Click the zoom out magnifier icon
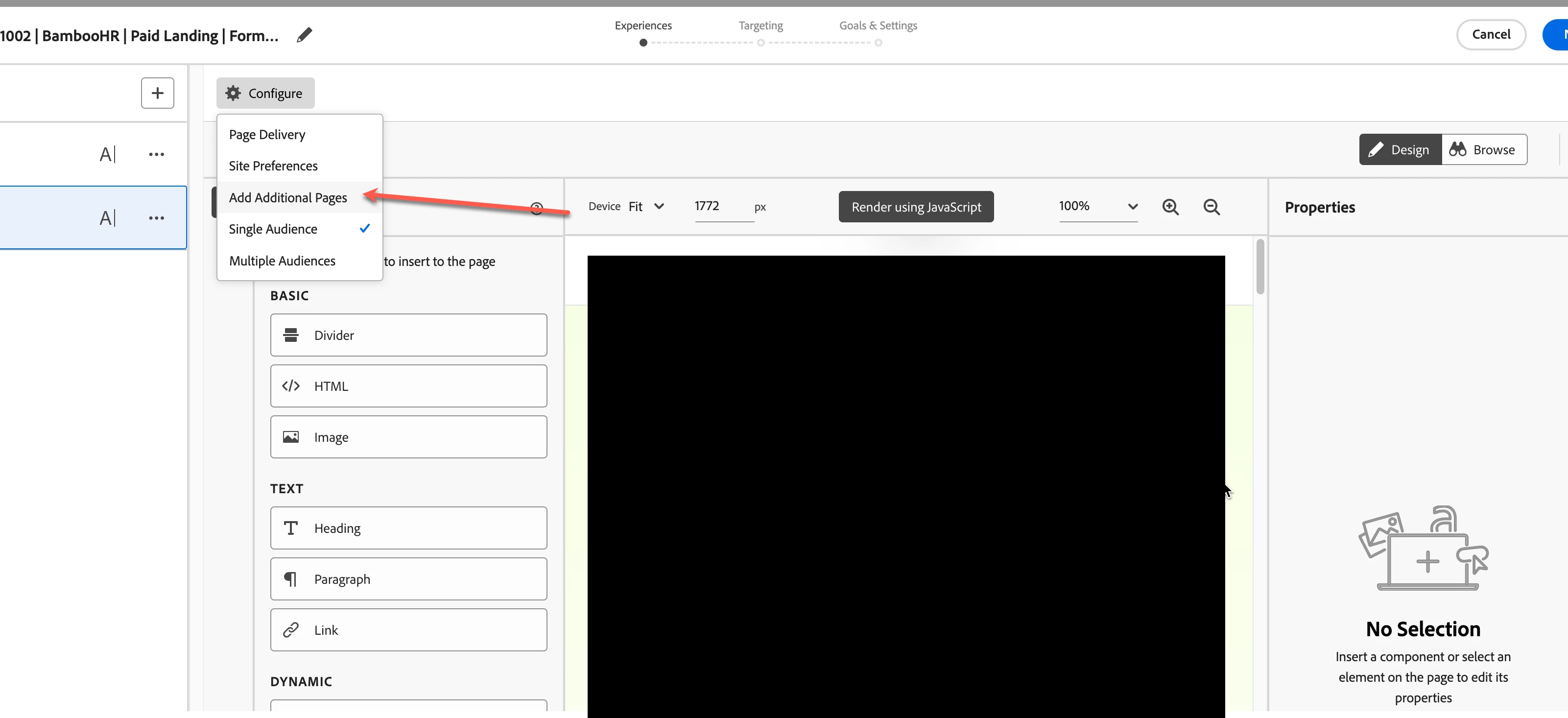 pos(1212,207)
